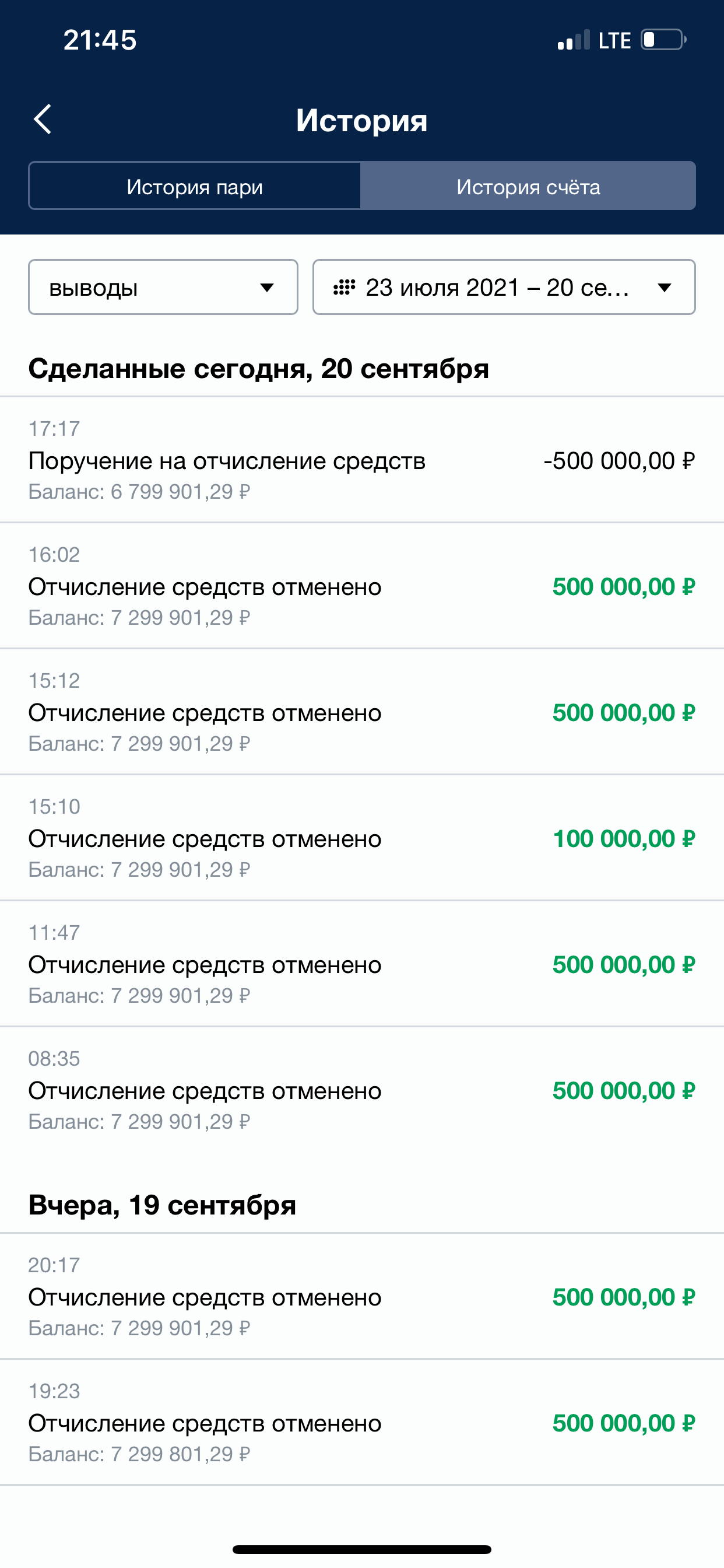724x1568 pixels.
Task: Tap the calendar grid icon in date filter
Action: [345, 288]
